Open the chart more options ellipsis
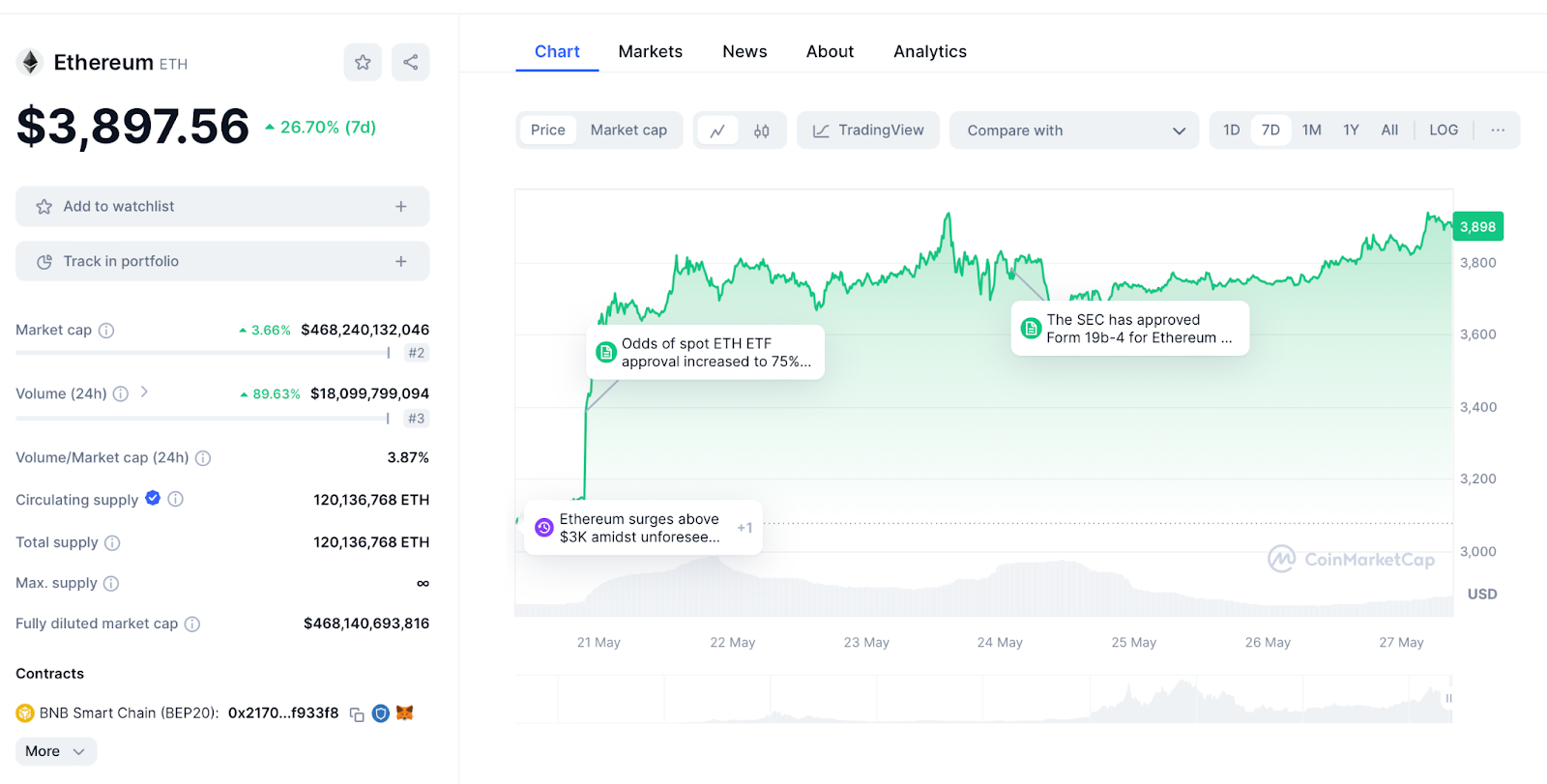The height and width of the screenshot is (784, 1547). [x=1498, y=131]
